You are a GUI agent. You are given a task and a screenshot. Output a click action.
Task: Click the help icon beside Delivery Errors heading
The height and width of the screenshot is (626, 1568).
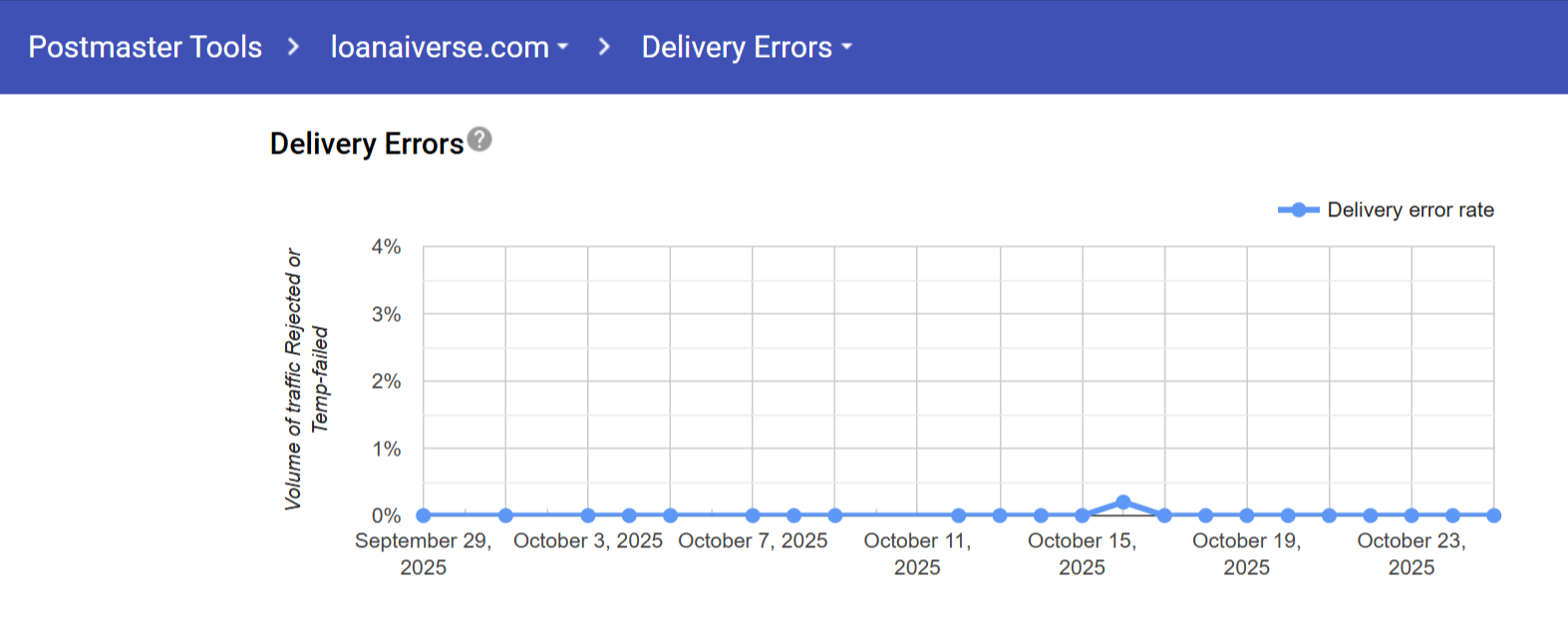pyautogui.click(x=479, y=140)
